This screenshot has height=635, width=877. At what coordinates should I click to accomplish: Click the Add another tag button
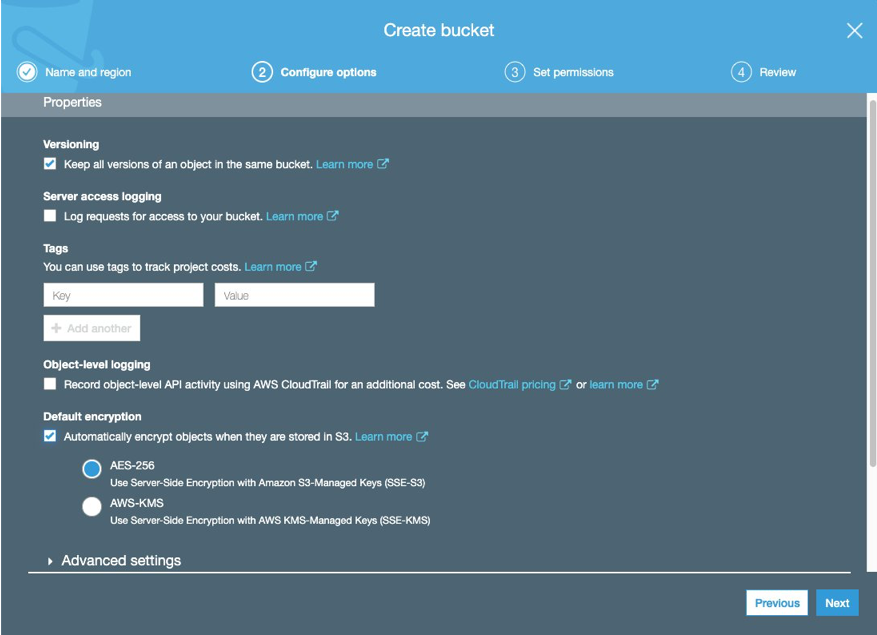(x=92, y=328)
